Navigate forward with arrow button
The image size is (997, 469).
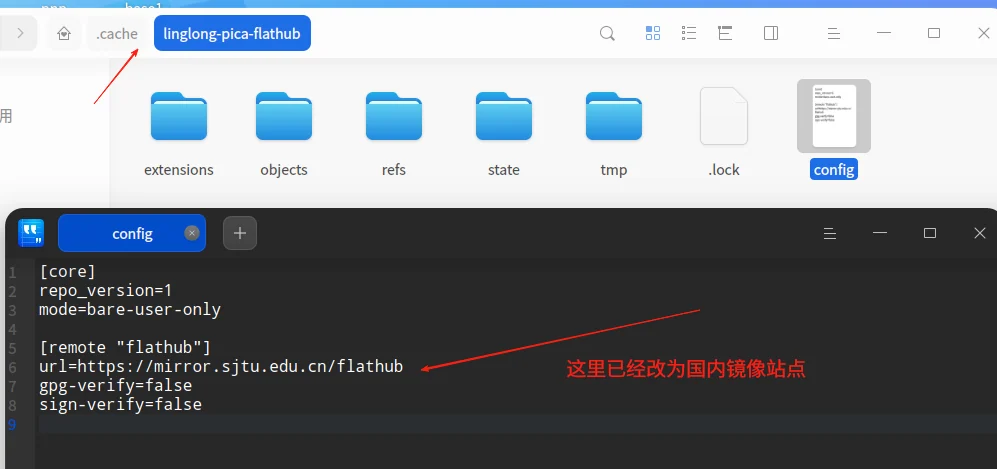pos(20,33)
